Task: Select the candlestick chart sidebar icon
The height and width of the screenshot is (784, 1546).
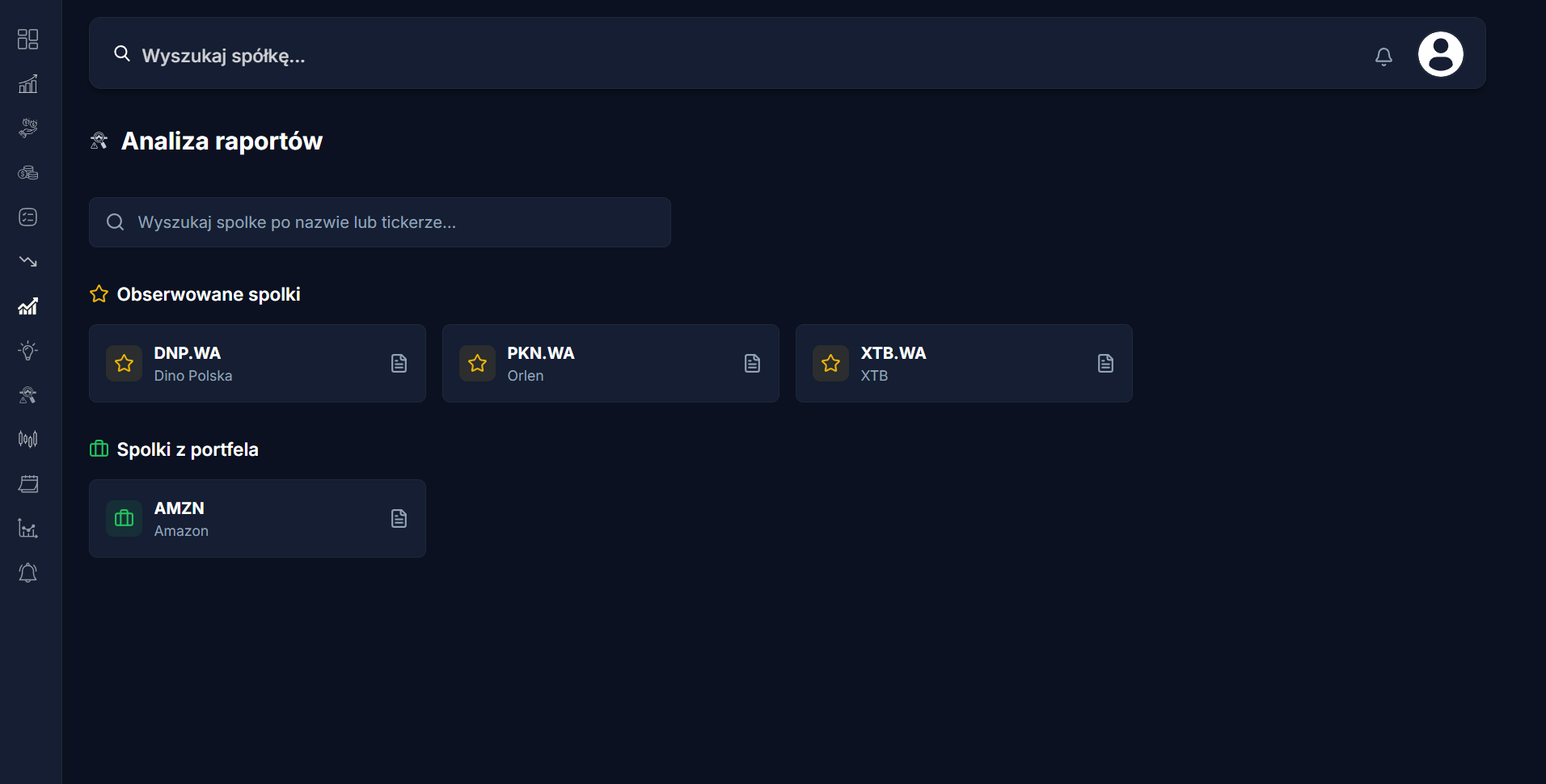Action: (x=28, y=440)
